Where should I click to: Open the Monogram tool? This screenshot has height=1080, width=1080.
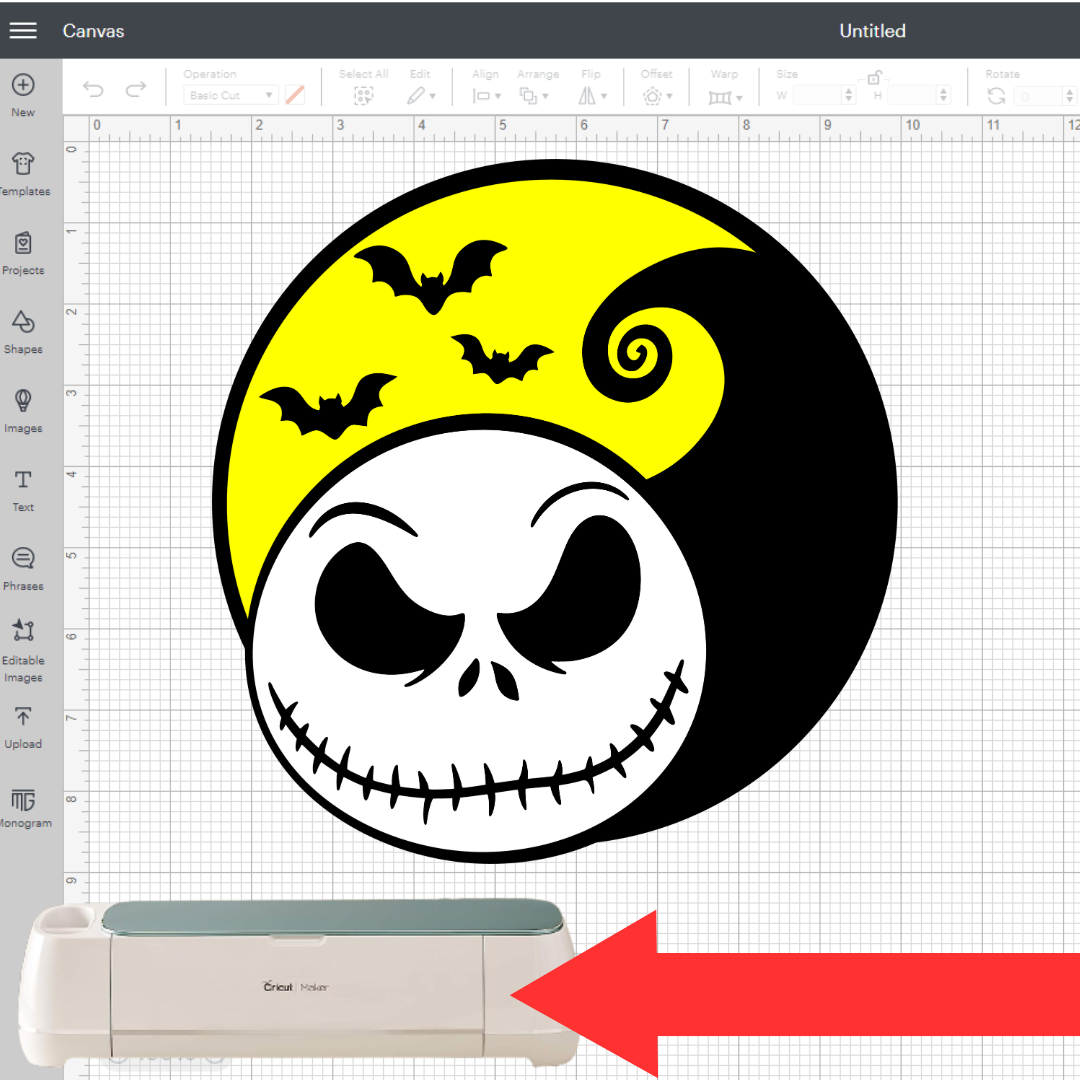click(24, 807)
